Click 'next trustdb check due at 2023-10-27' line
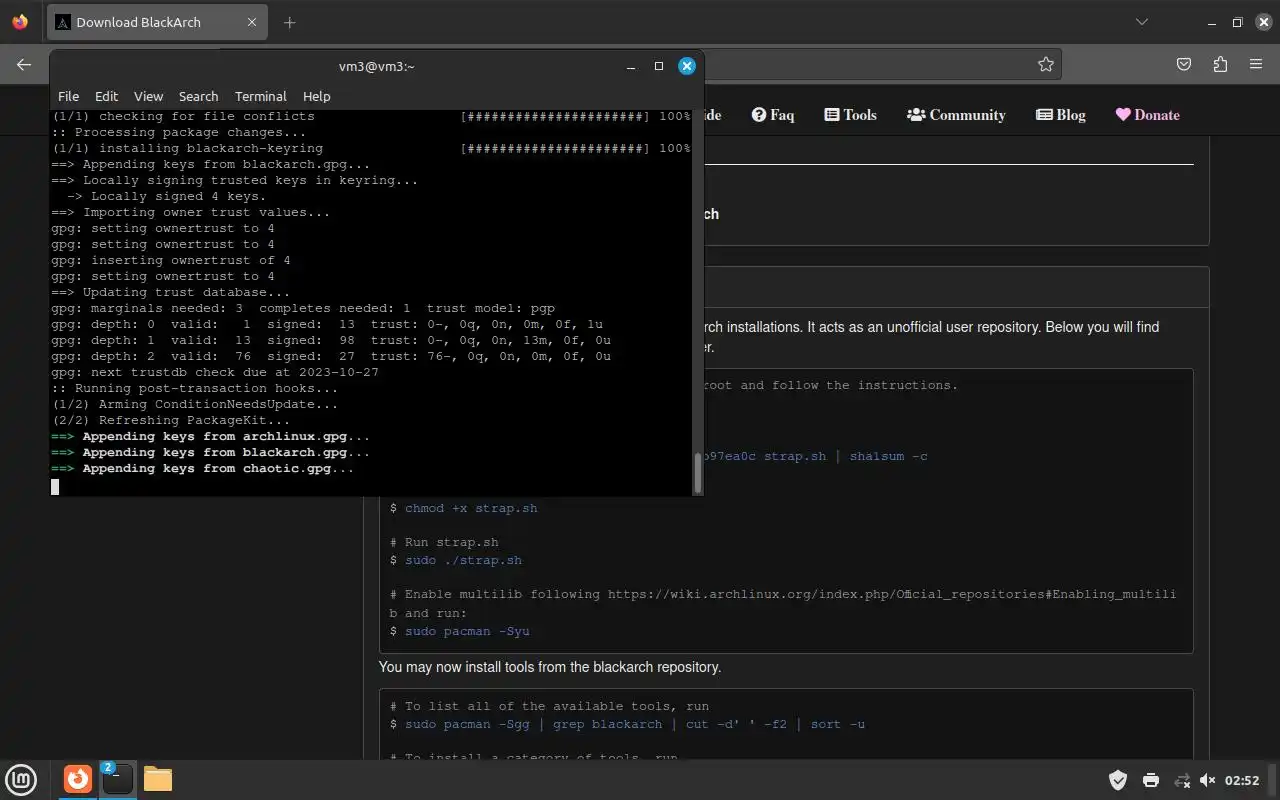This screenshot has width=1280, height=800. coord(214,372)
